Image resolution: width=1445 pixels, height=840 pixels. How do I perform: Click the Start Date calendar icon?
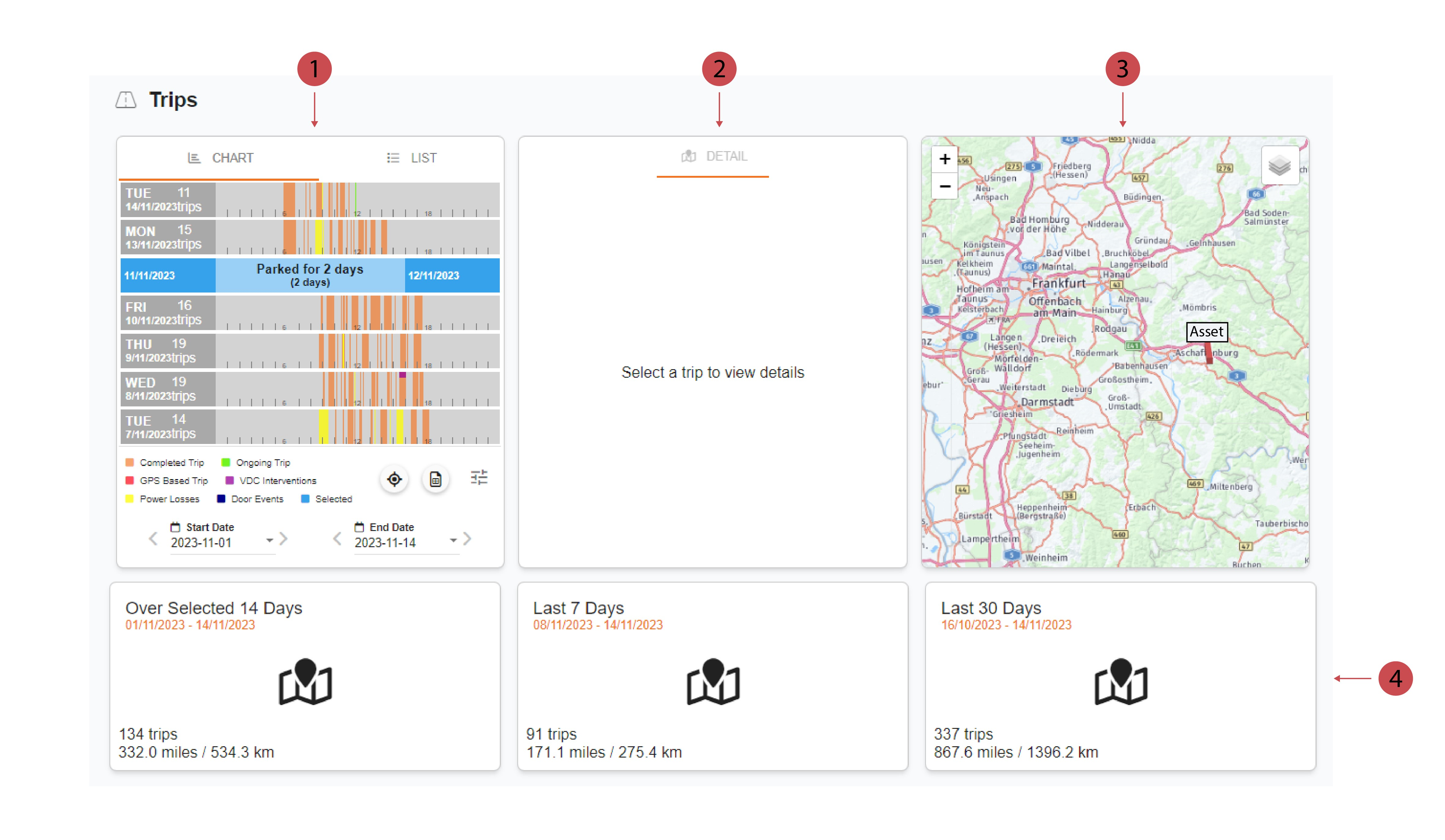tap(175, 527)
